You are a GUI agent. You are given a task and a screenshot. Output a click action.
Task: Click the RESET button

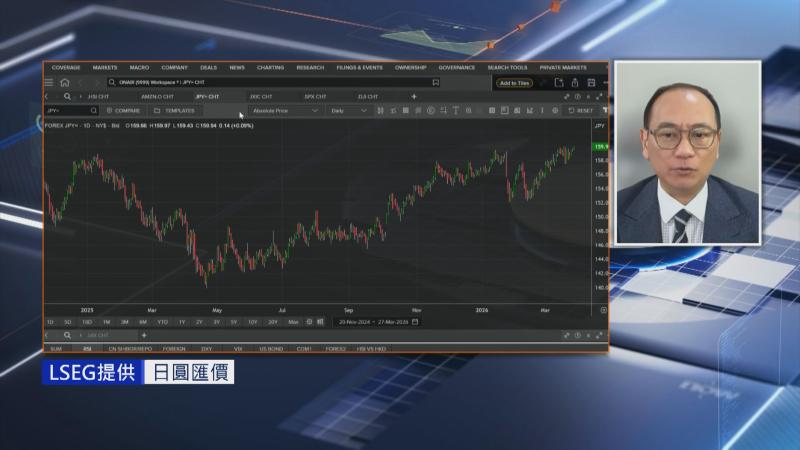tap(581, 110)
